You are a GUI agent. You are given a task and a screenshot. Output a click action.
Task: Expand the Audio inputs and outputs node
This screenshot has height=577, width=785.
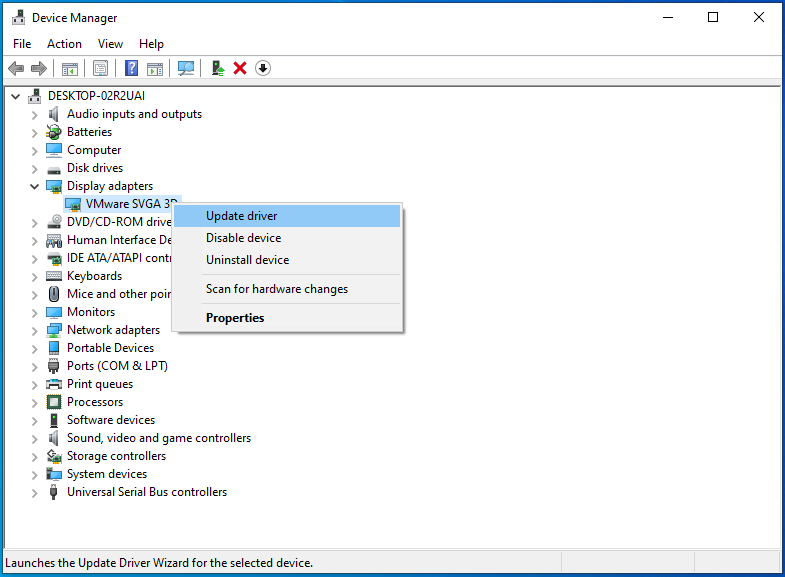click(x=35, y=114)
